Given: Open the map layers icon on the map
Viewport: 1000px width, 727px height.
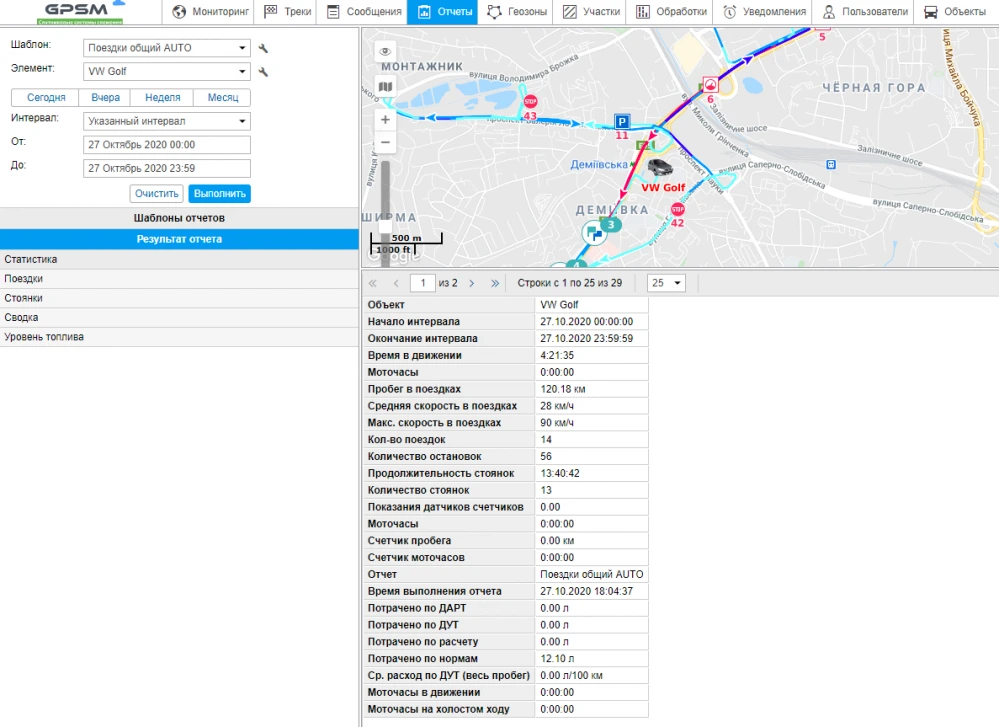Looking at the screenshot, I should 385,87.
